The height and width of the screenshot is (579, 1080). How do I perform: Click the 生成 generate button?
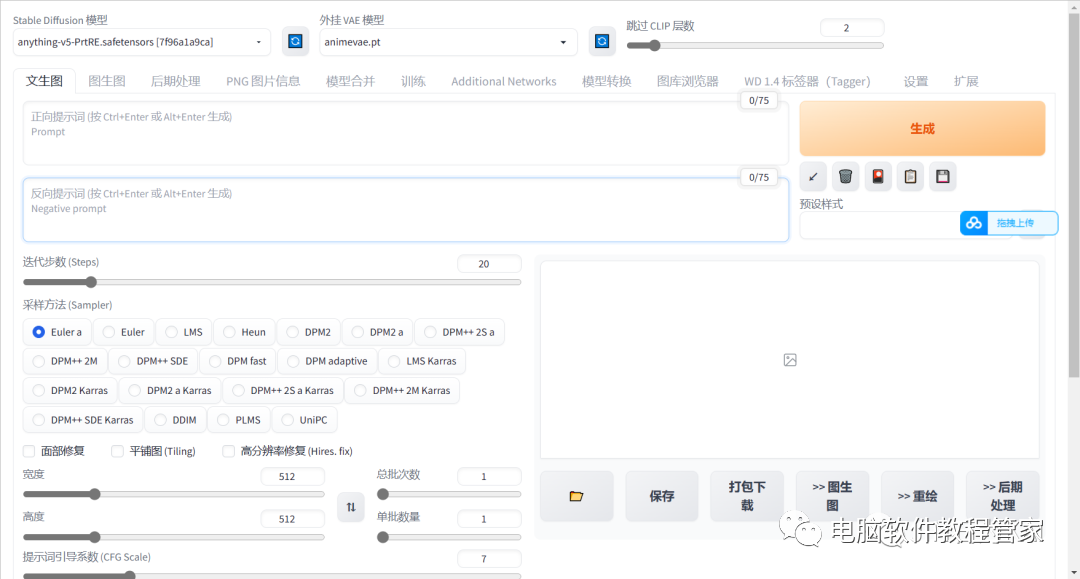coord(921,128)
